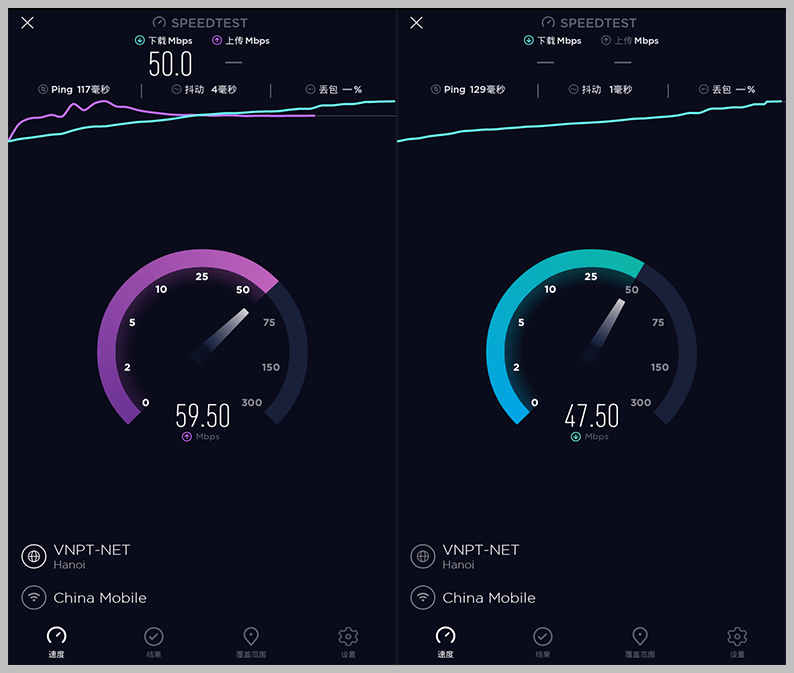Open 设置 gear icon in left panel
This screenshot has width=794, height=673.
348,640
